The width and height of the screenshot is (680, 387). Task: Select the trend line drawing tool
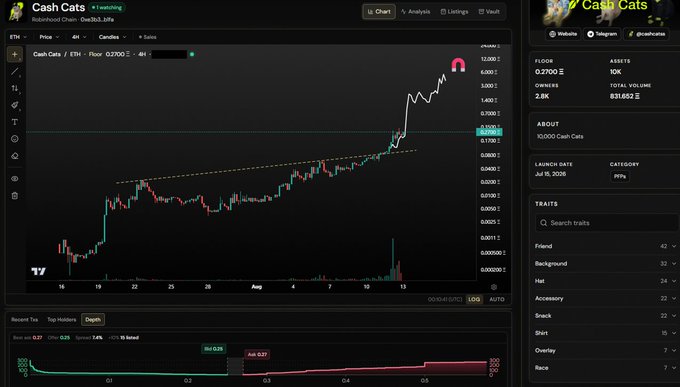pyautogui.click(x=15, y=71)
